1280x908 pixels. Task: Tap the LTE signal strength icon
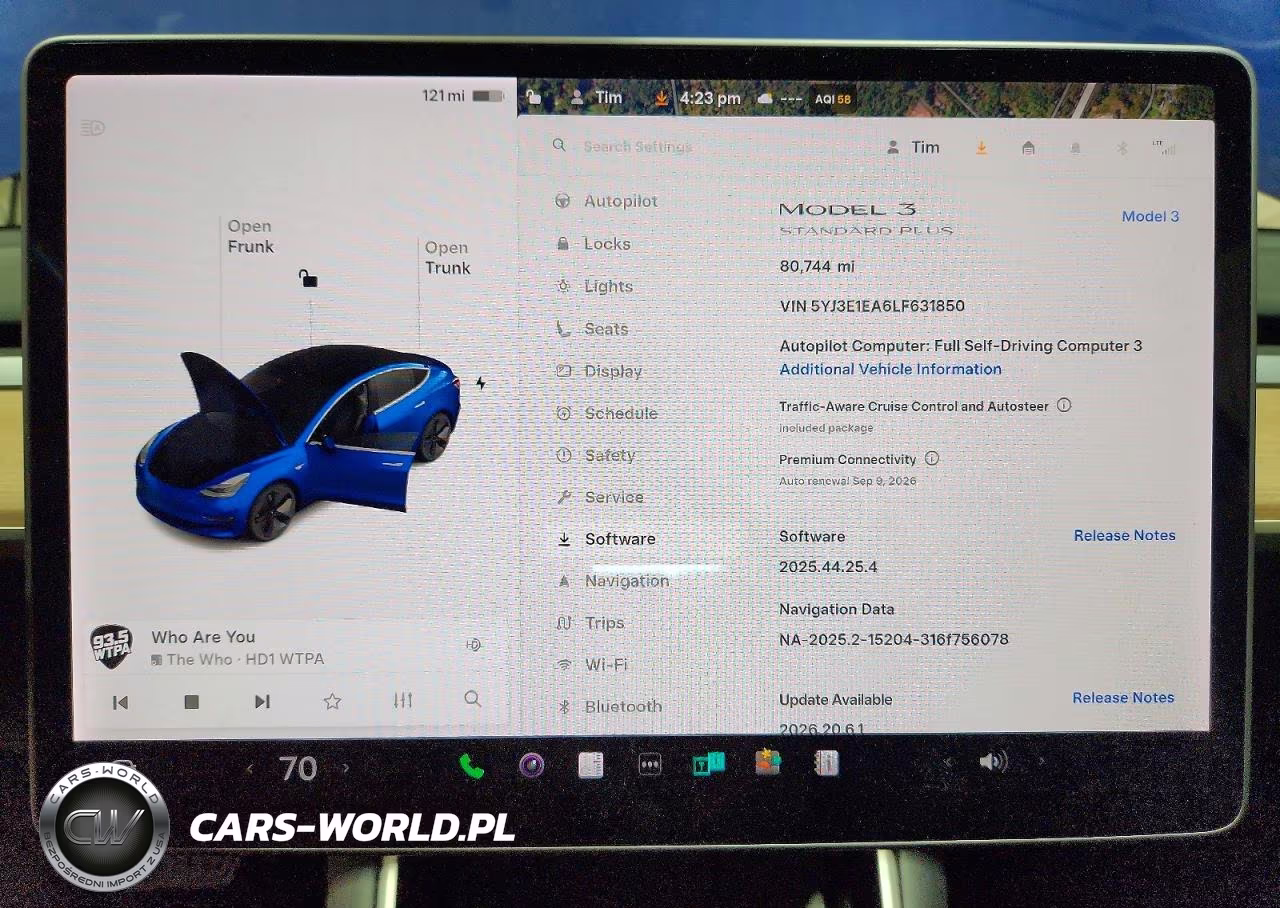coord(1164,147)
